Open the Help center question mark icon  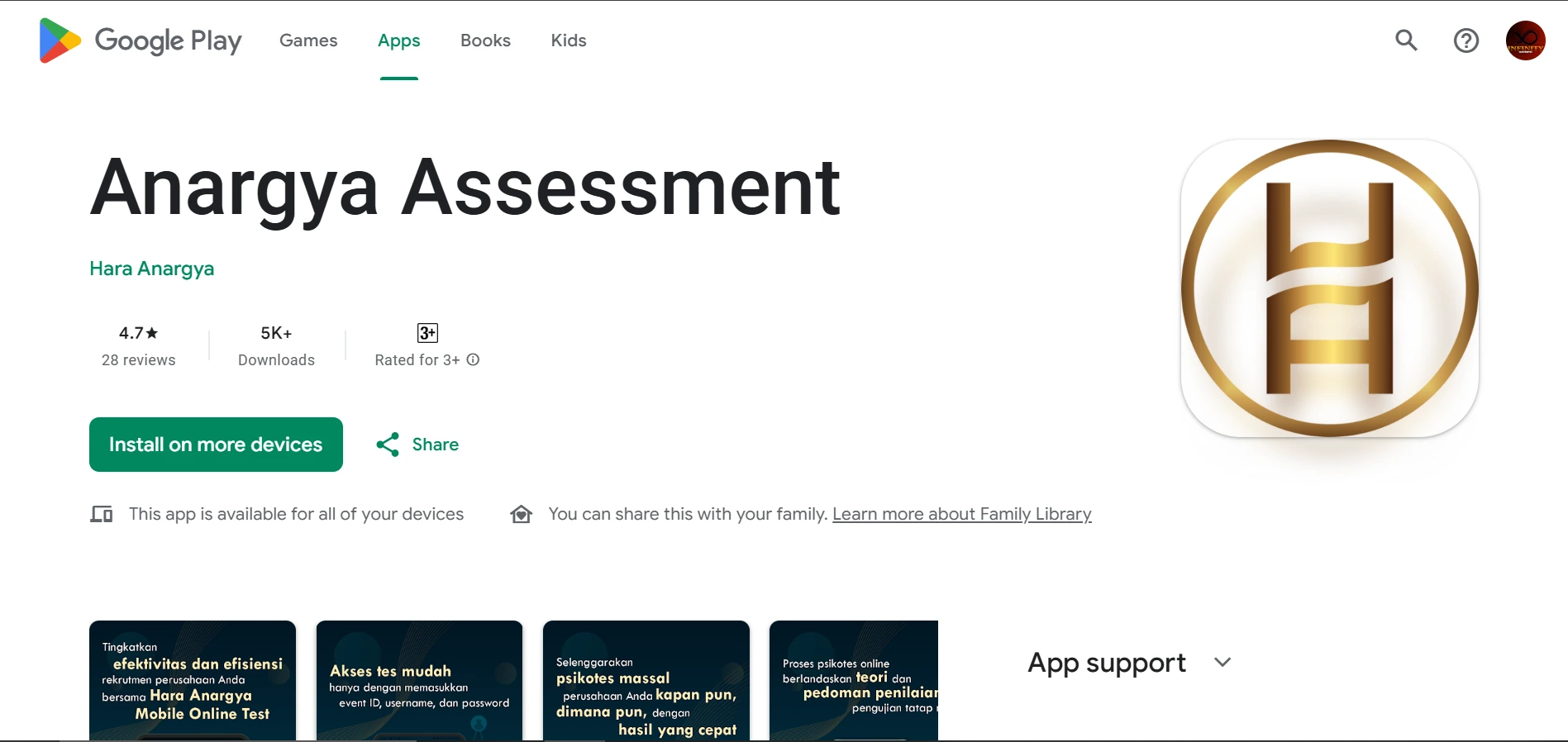tap(1466, 40)
